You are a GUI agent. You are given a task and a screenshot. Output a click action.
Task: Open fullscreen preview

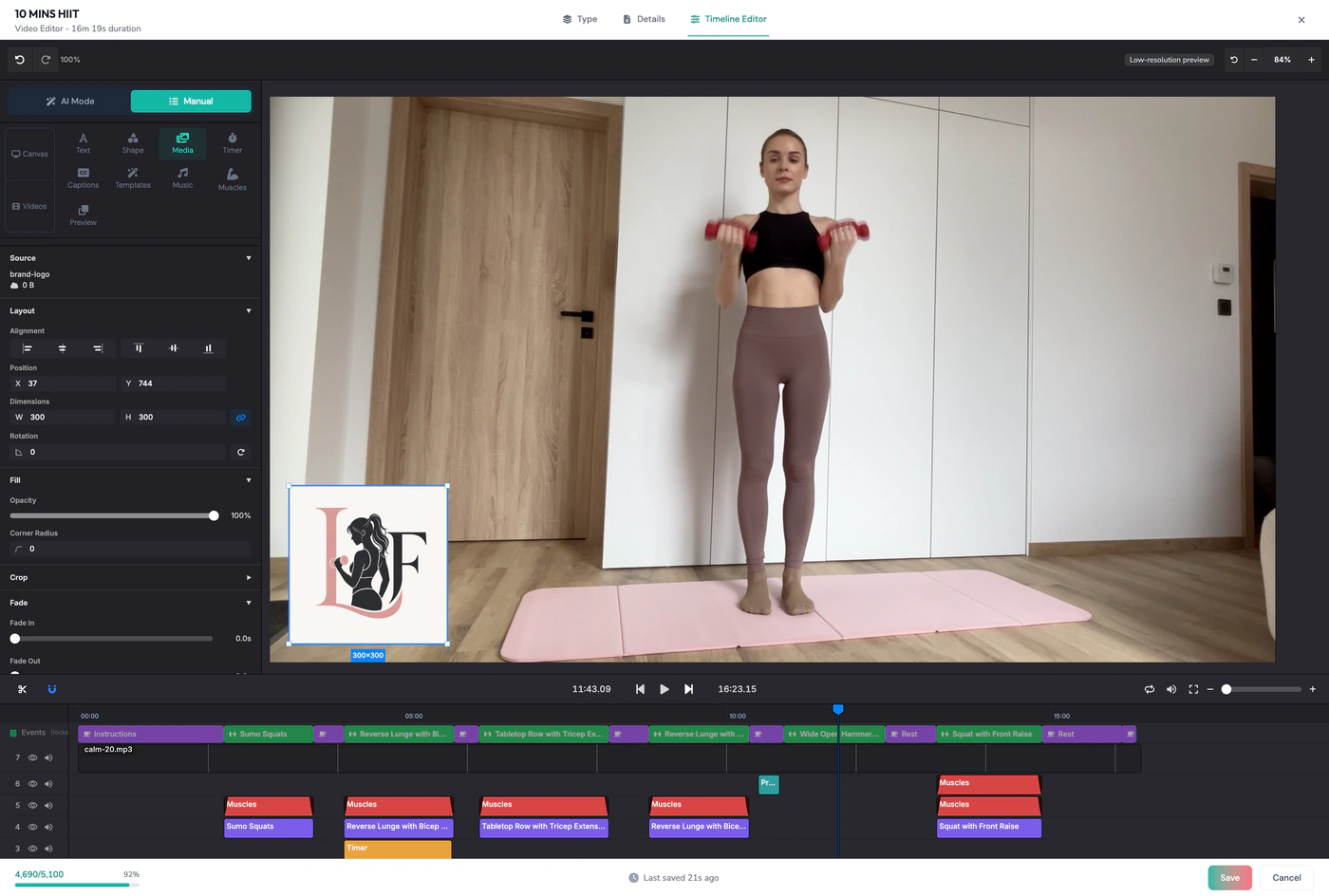[1193, 689]
